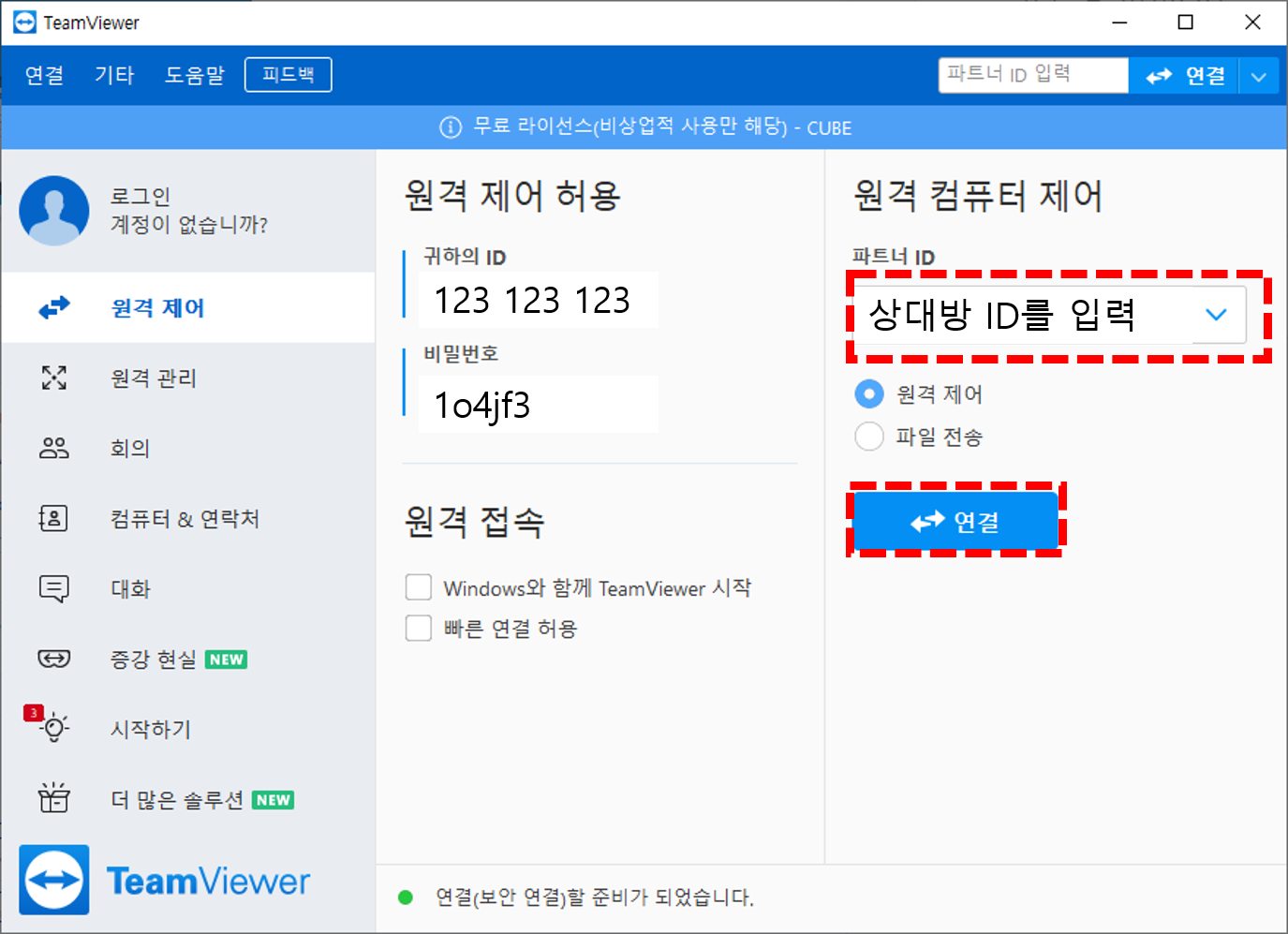The height and width of the screenshot is (934, 1288).
Task: Click the 계정이 없습니까? link
Action: (189, 225)
